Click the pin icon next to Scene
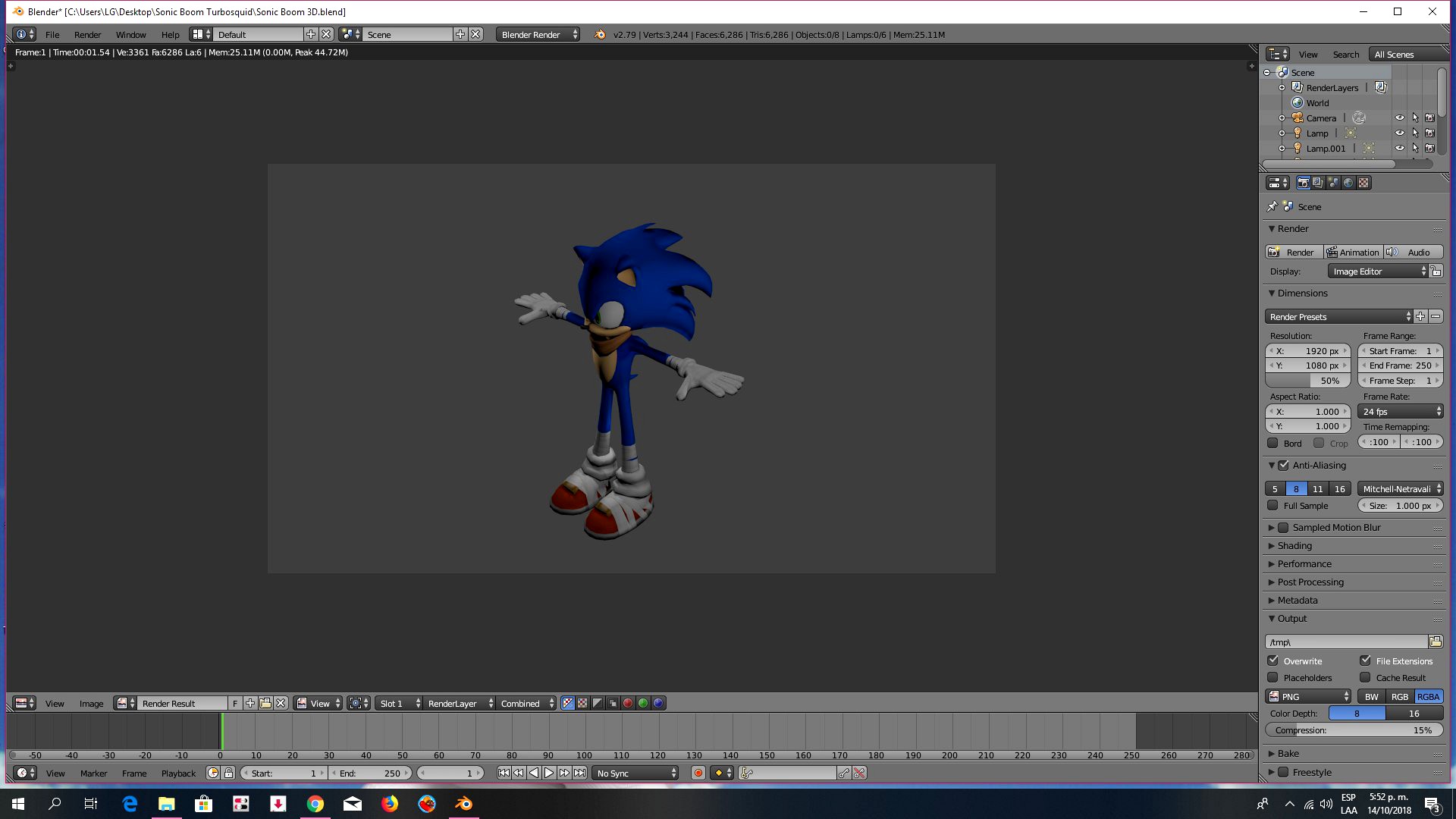Viewport: 1456px width, 819px height. pos(1272,206)
